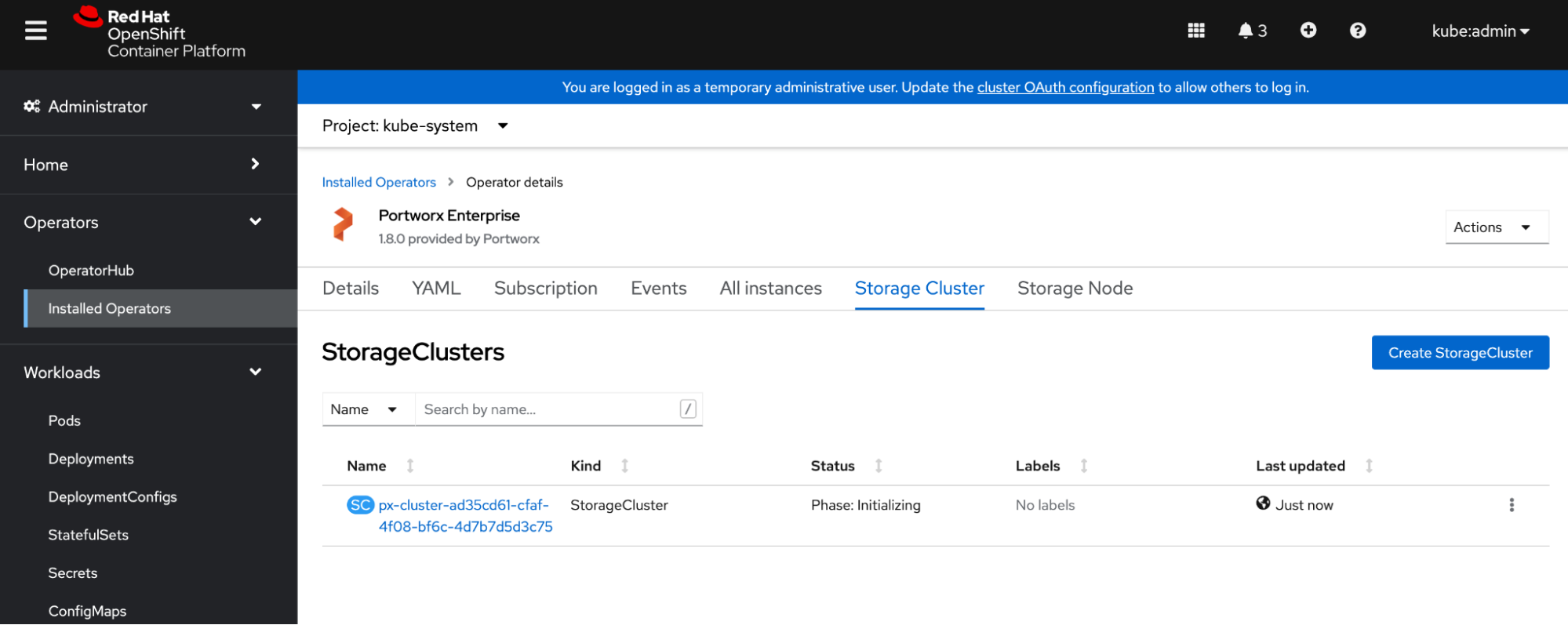Open the cluster OAuth configuration link
This screenshot has width=1568, height=625.
pyautogui.click(x=1065, y=88)
